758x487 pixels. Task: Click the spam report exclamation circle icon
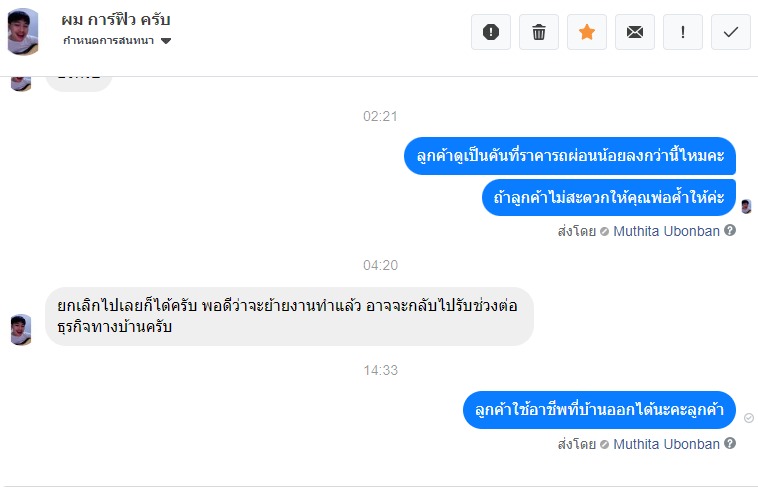(491, 32)
